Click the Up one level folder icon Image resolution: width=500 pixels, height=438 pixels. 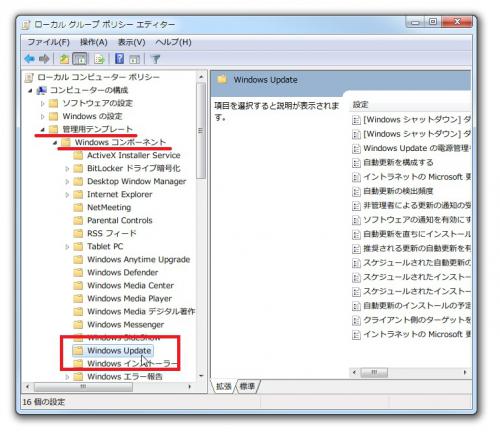pyautogui.click(x=64, y=59)
